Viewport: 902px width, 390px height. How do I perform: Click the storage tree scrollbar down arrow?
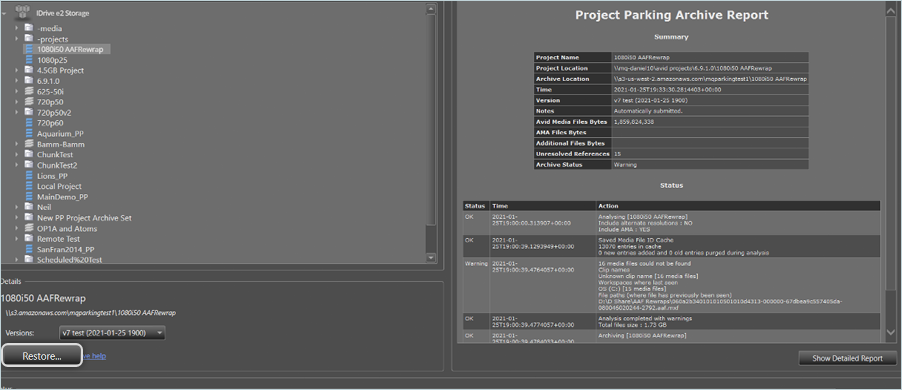coord(431,258)
